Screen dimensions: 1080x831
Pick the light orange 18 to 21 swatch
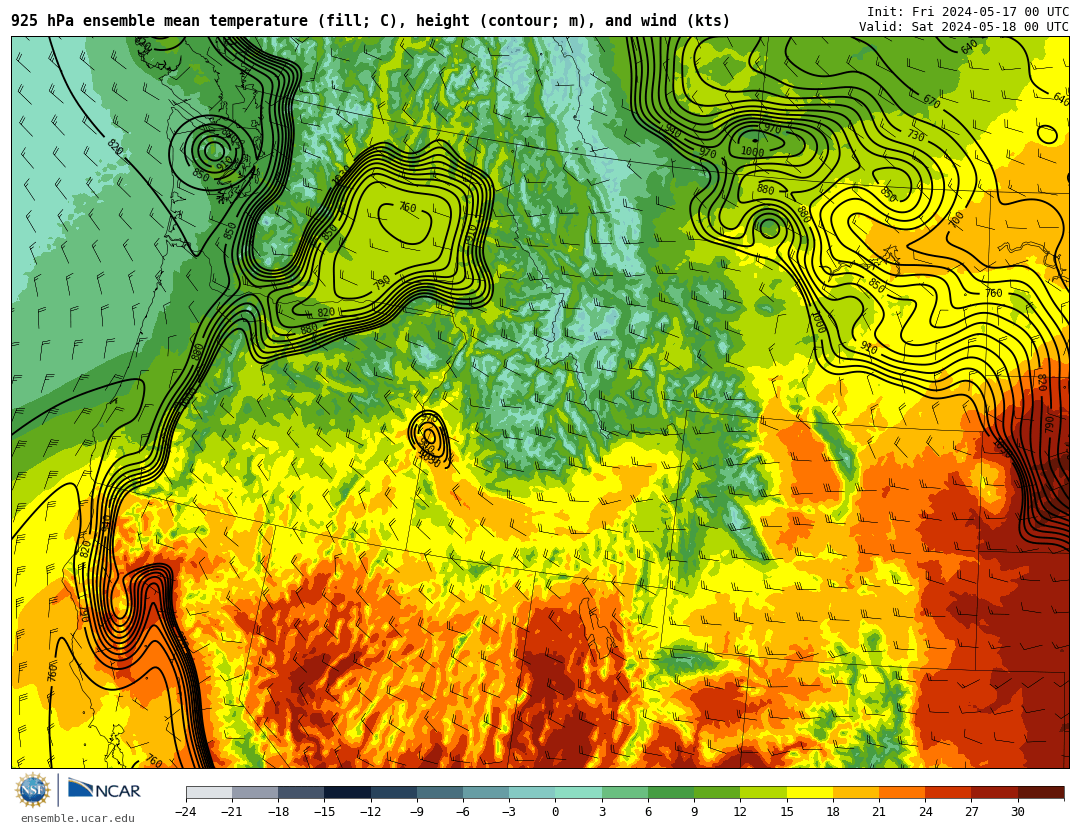coord(855,792)
